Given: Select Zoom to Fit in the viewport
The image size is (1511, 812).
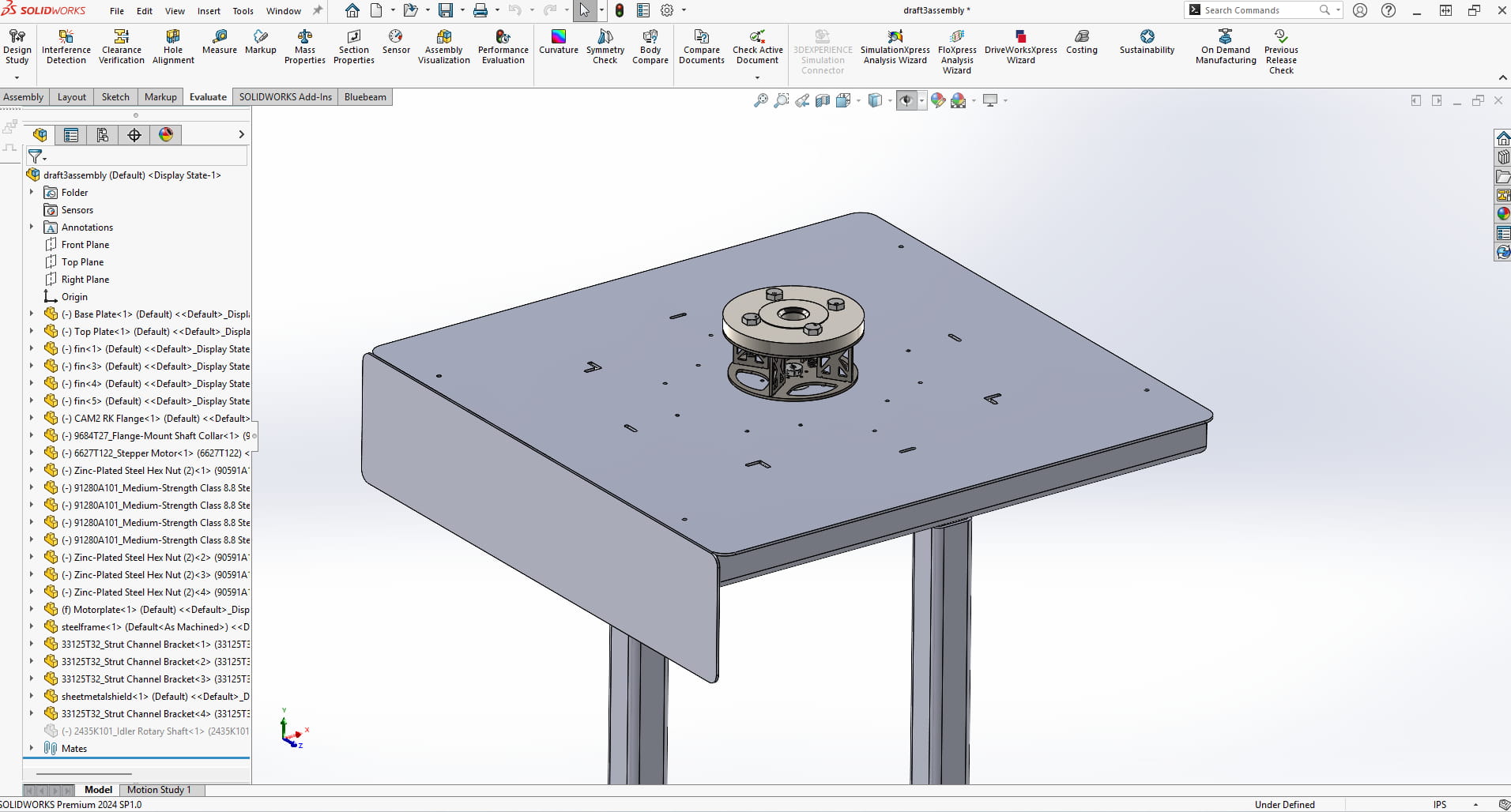Looking at the screenshot, I should [761, 100].
